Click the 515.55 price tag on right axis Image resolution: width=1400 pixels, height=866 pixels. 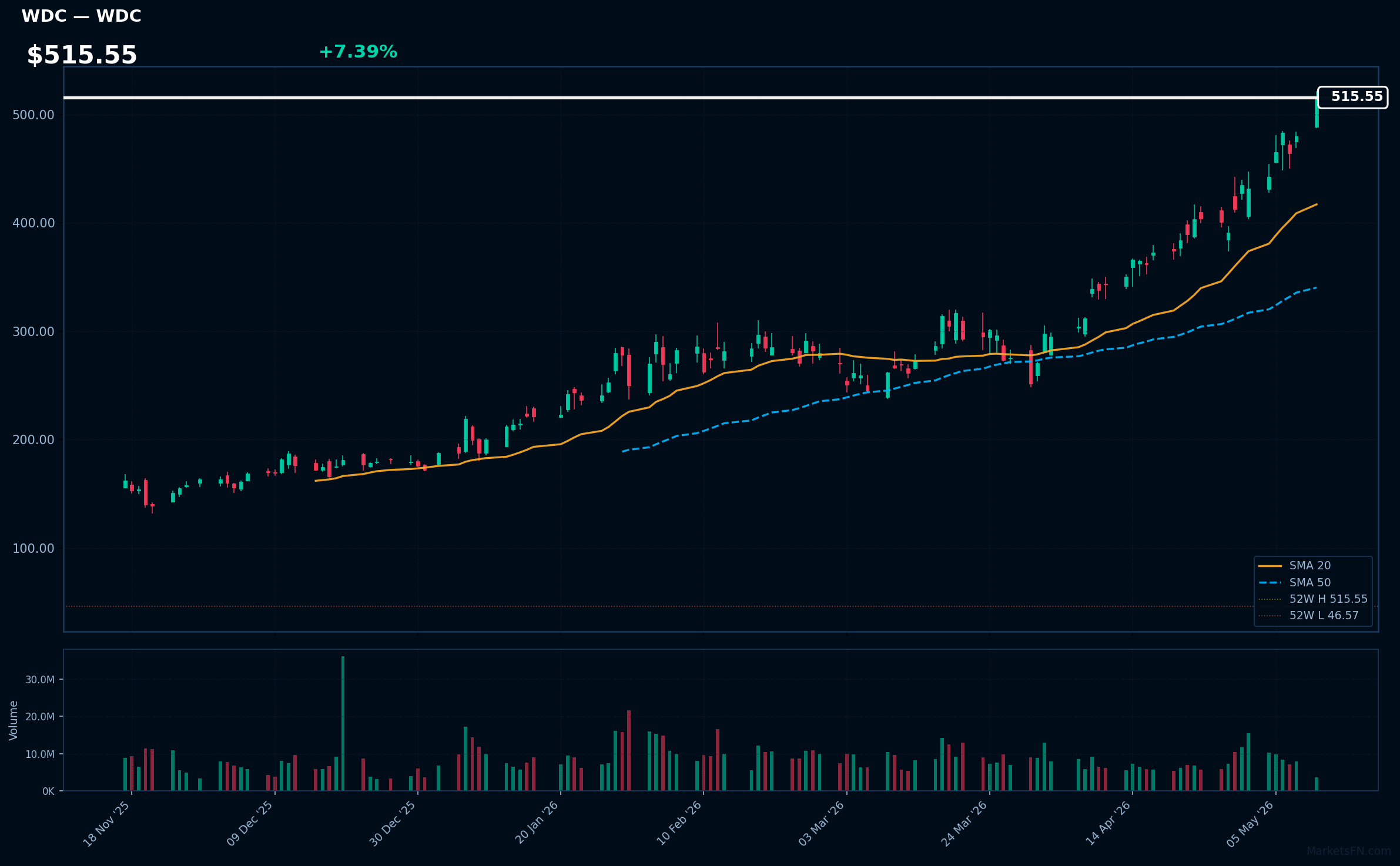point(1352,97)
